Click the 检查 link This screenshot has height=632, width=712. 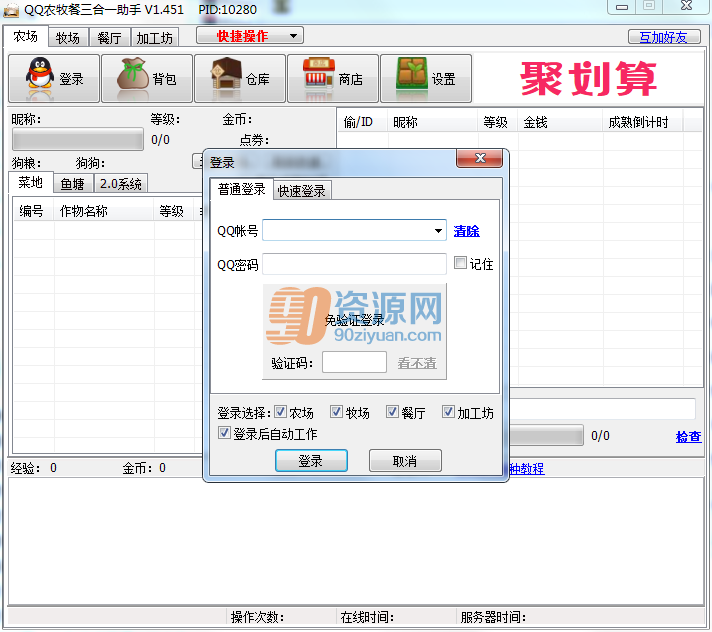click(688, 436)
